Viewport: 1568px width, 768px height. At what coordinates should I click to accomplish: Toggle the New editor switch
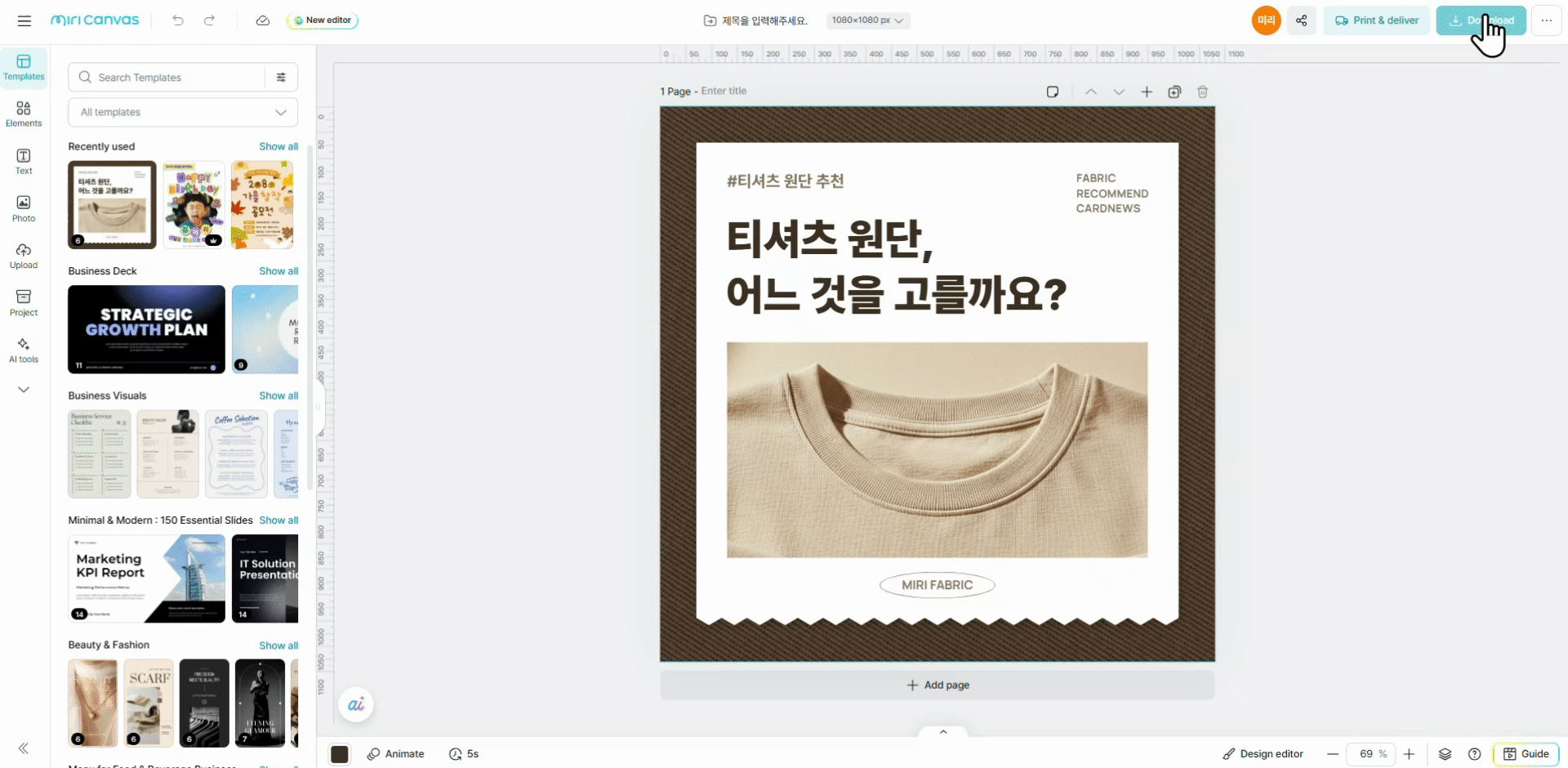click(x=323, y=20)
